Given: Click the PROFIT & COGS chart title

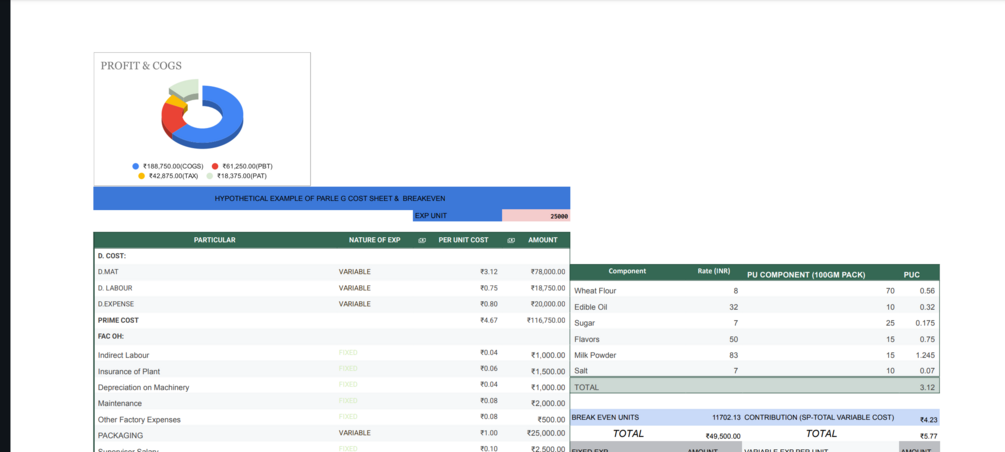Looking at the screenshot, I should (x=141, y=65).
